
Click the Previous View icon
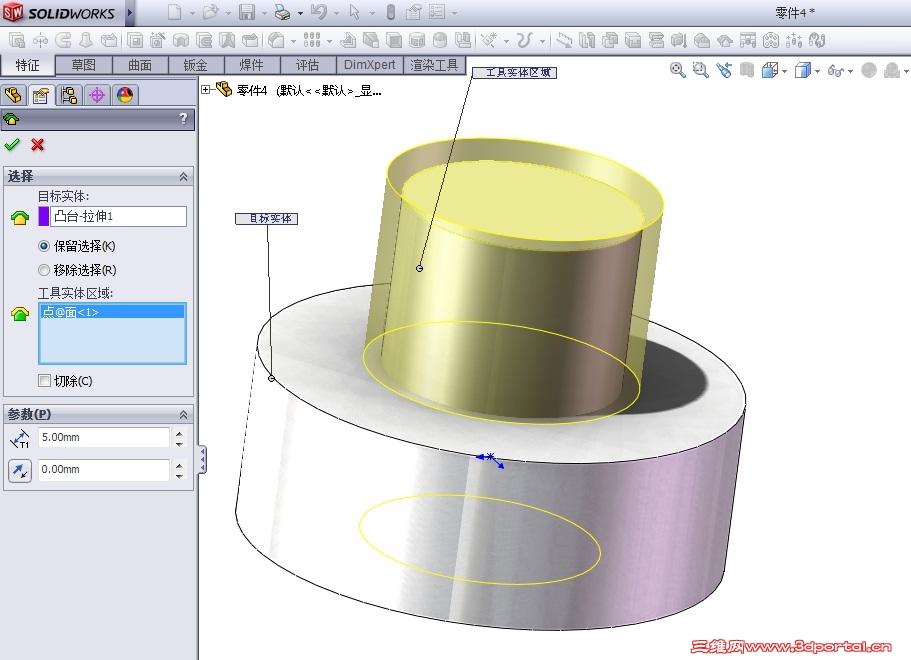[724, 70]
